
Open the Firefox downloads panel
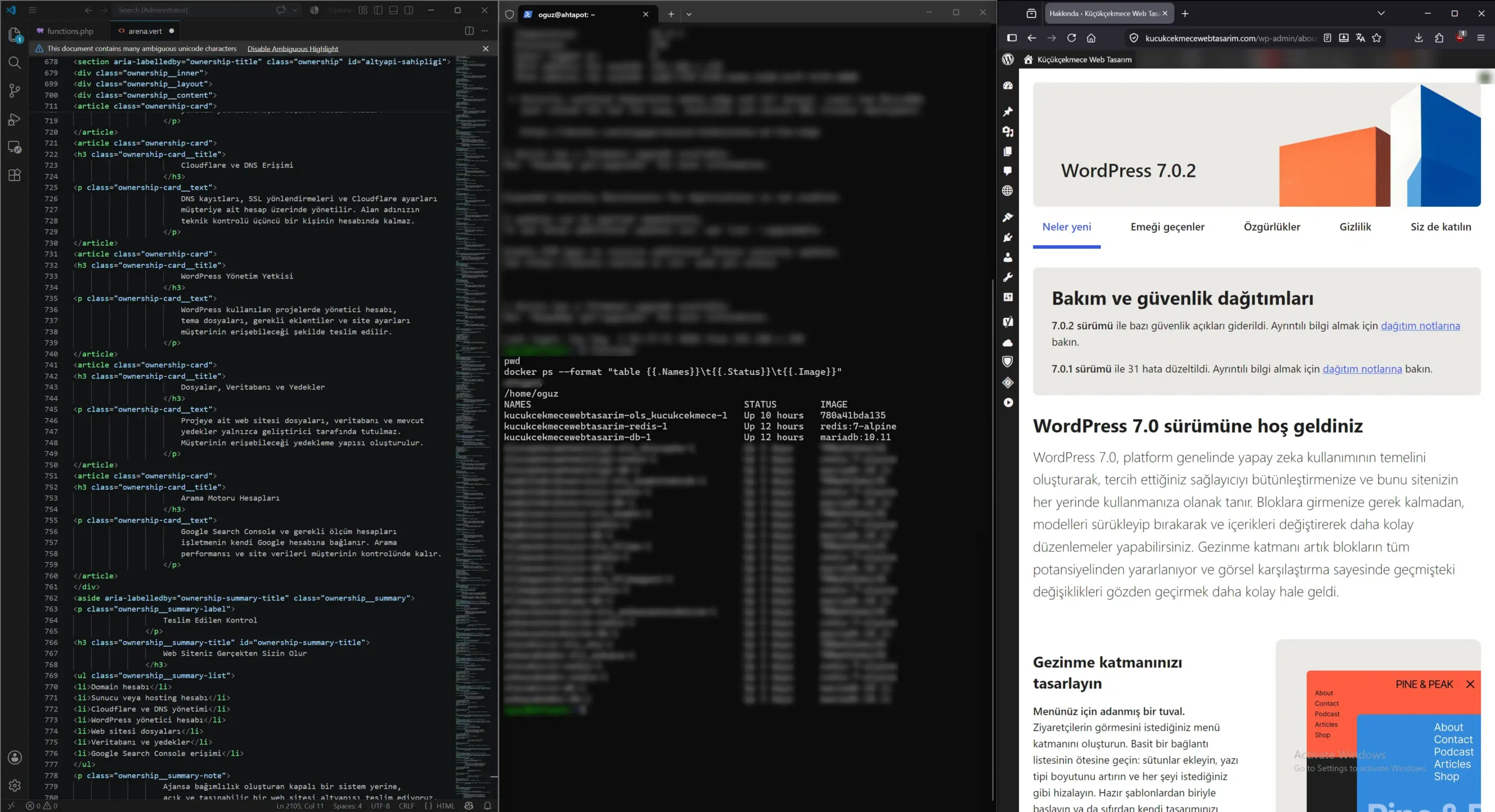1418,38
